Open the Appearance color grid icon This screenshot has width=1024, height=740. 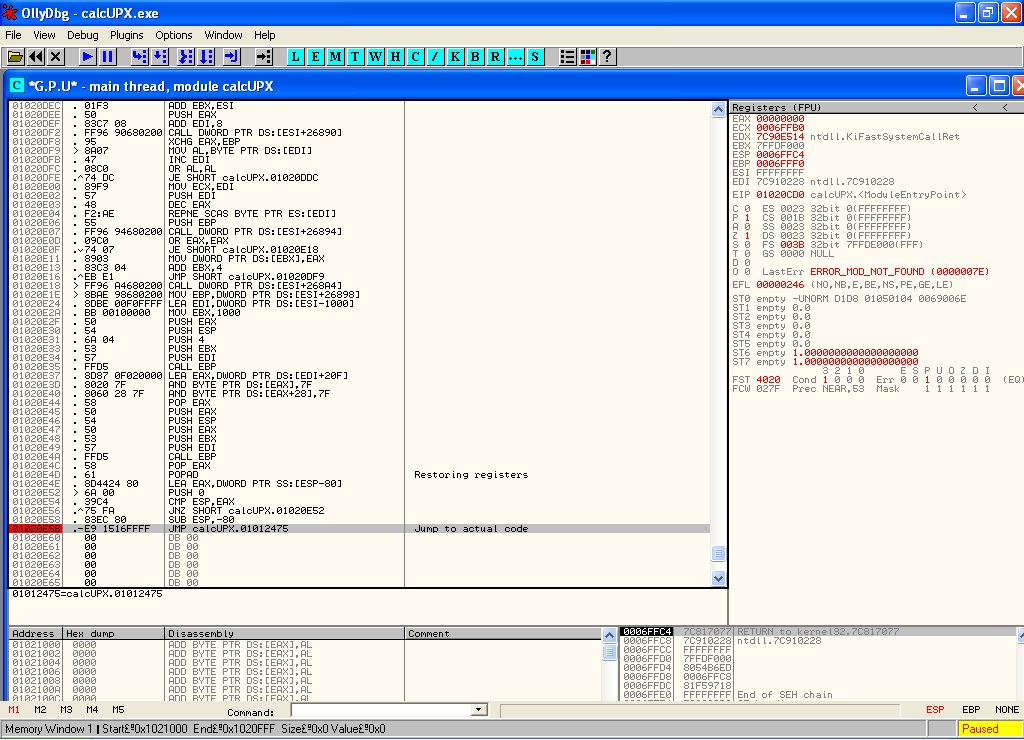coord(587,57)
